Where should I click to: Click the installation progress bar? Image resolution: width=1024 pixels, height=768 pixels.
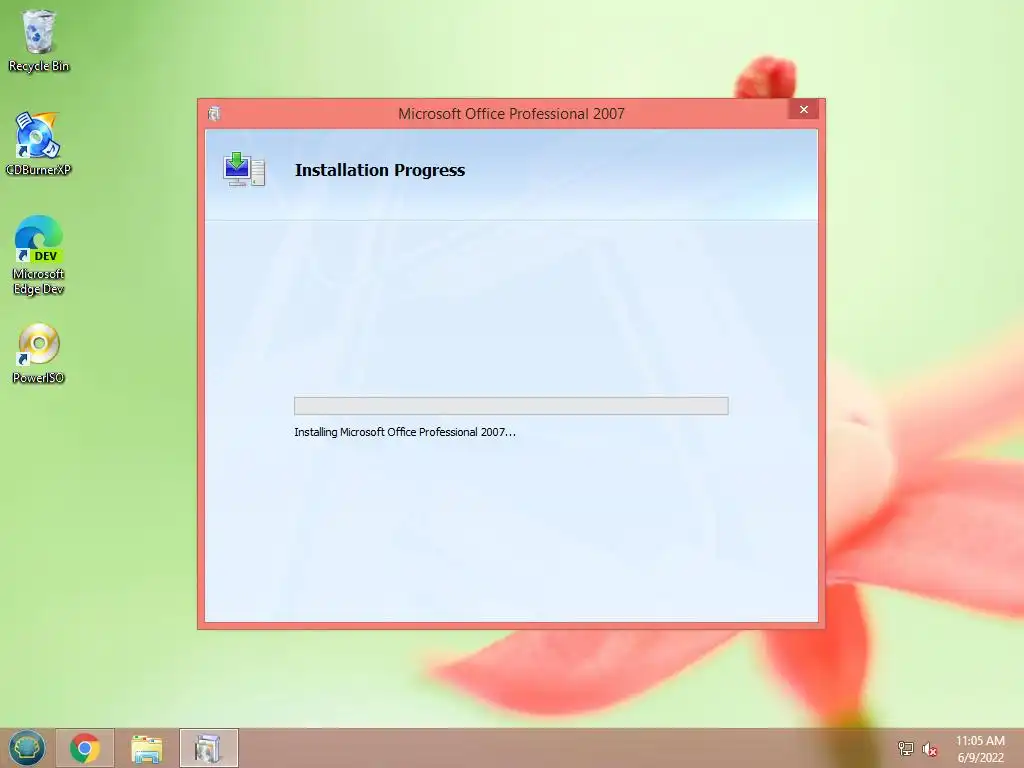(511, 406)
